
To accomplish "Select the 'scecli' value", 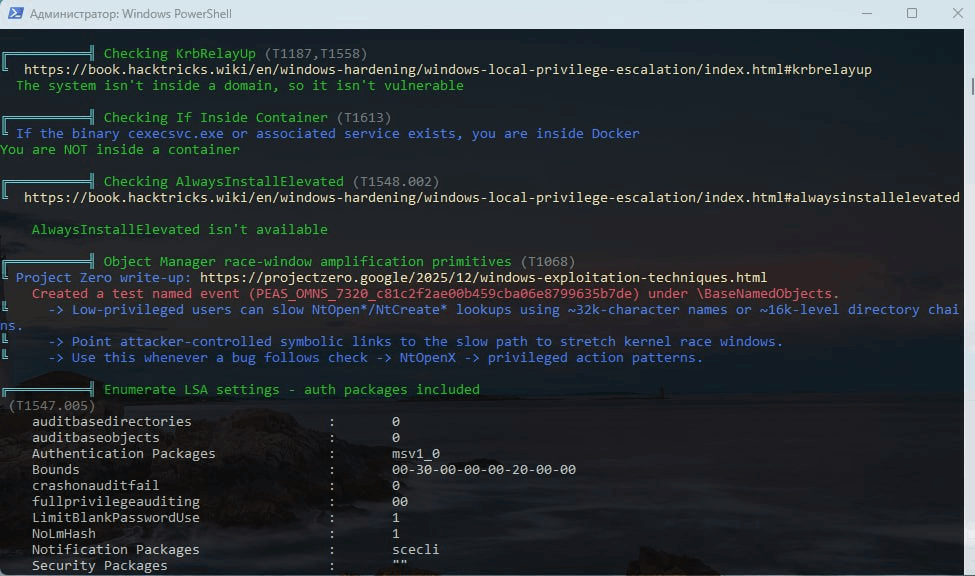I will coord(415,550).
